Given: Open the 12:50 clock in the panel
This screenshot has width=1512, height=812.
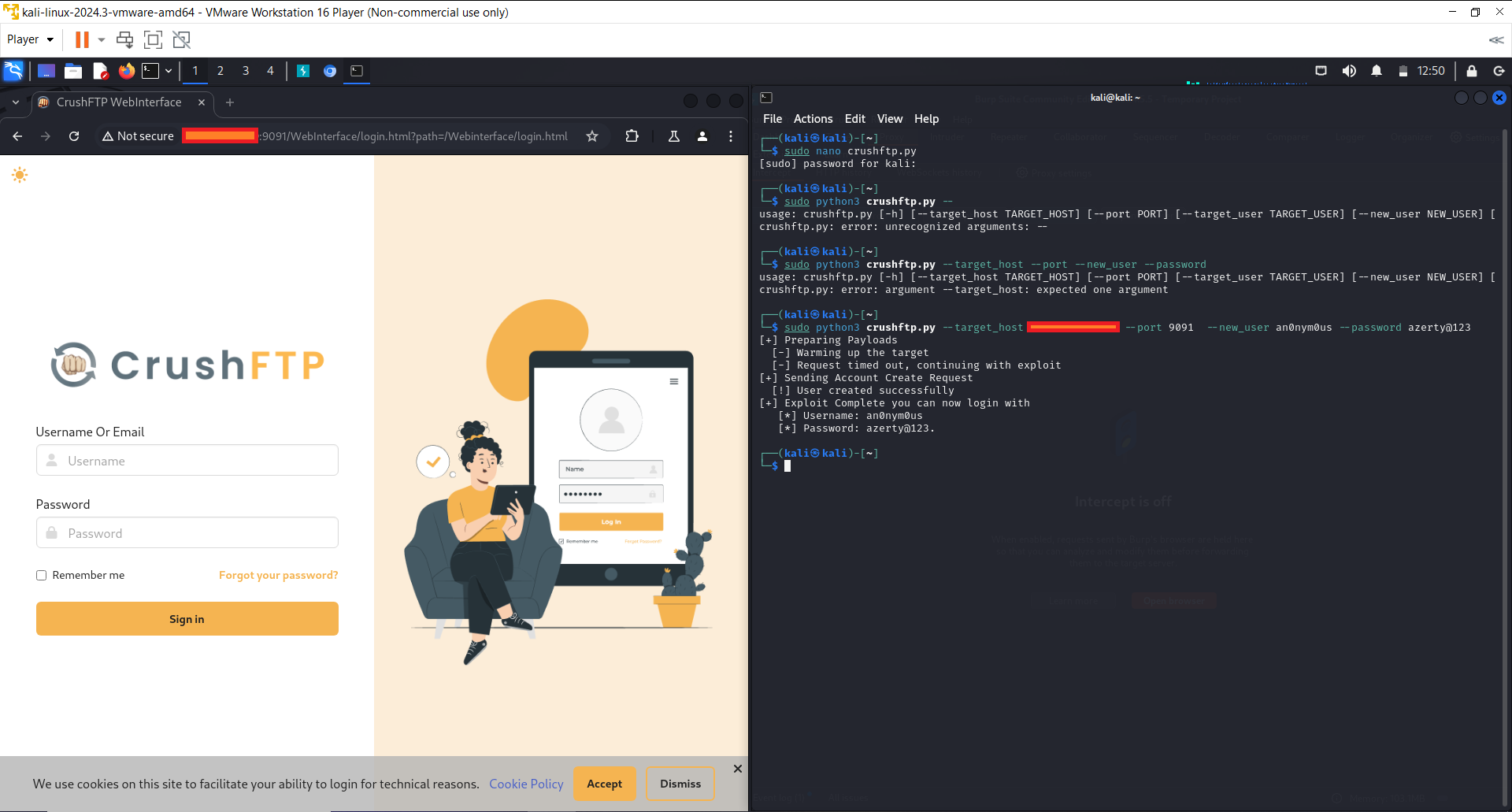Looking at the screenshot, I should [x=1431, y=71].
